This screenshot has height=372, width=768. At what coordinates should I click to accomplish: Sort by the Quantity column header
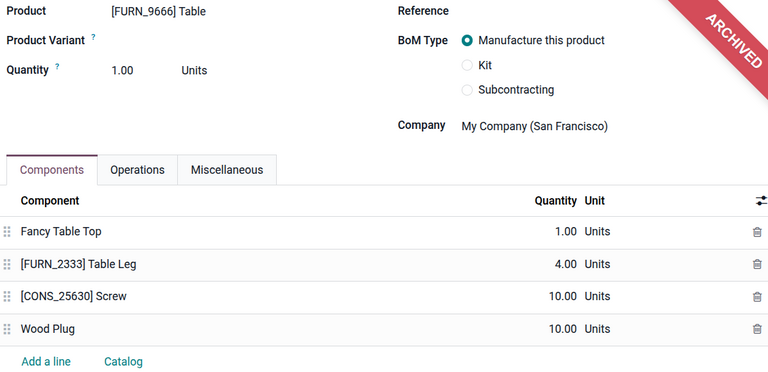555,201
